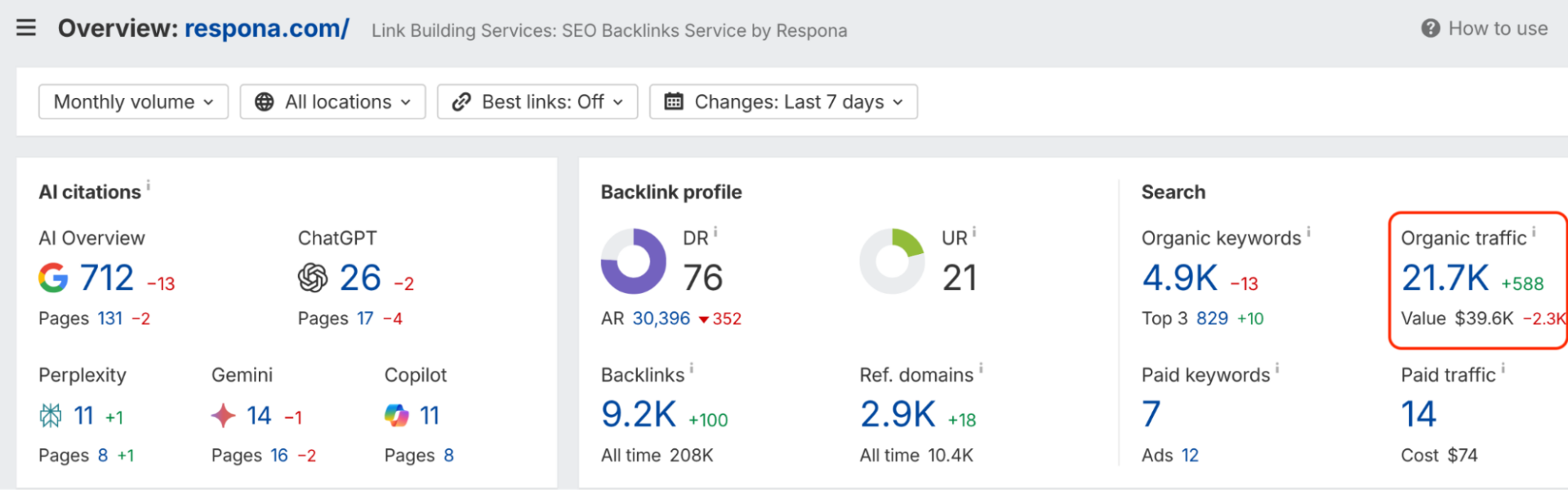Show the UR info tooltip
This screenshot has height=490, width=1568.
(x=974, y=232)
